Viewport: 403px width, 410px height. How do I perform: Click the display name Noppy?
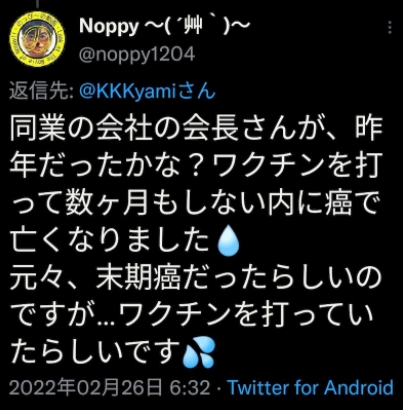pos(109,26)
